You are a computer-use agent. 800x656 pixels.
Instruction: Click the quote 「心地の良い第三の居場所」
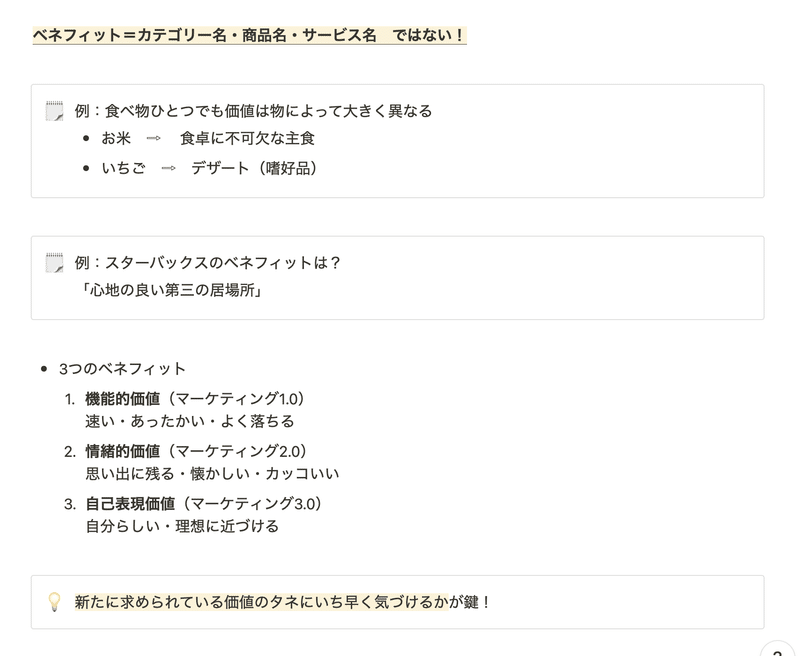[x=172, y=290]
